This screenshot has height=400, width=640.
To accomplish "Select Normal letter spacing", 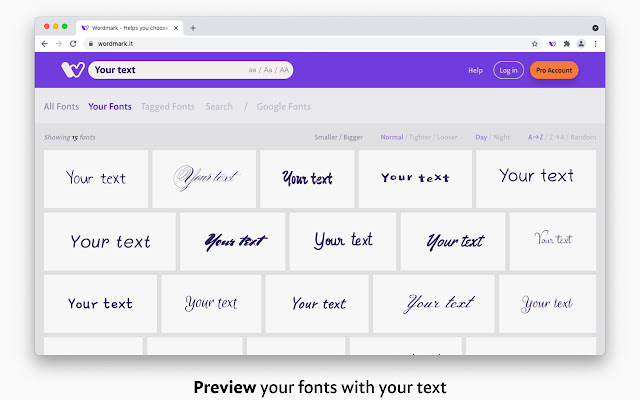I will pos(392,137).
